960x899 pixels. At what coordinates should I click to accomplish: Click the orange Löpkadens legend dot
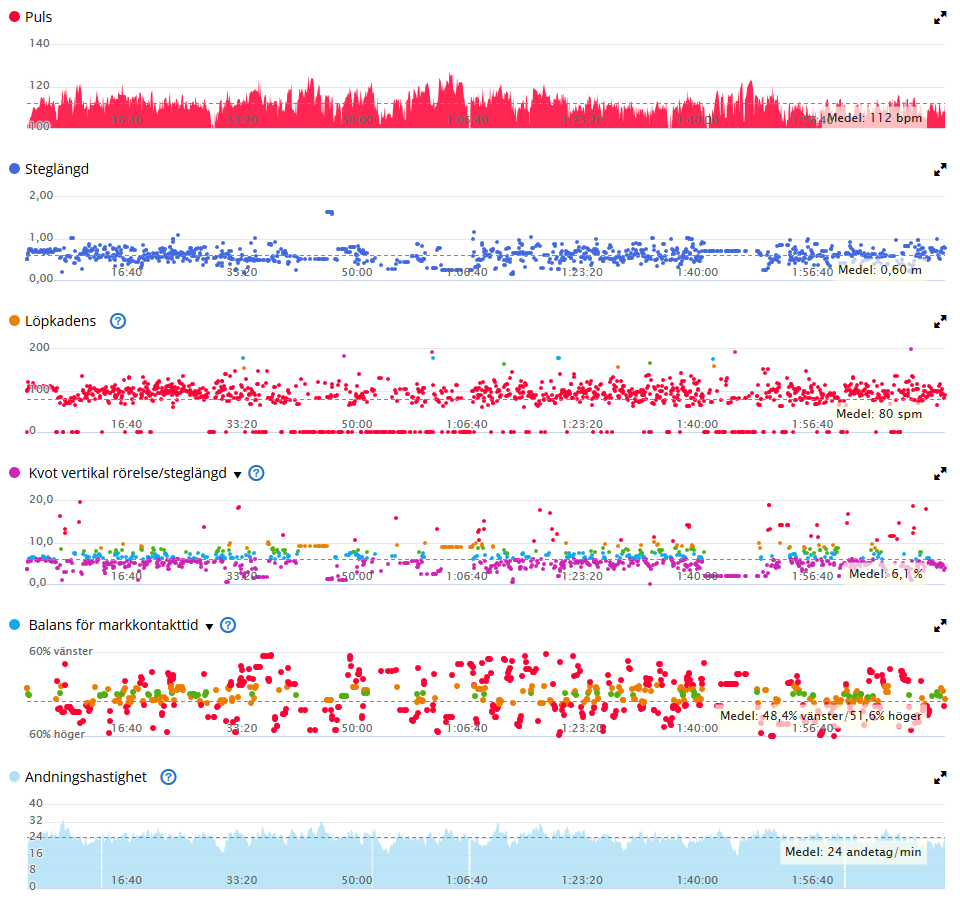point(15,320)
